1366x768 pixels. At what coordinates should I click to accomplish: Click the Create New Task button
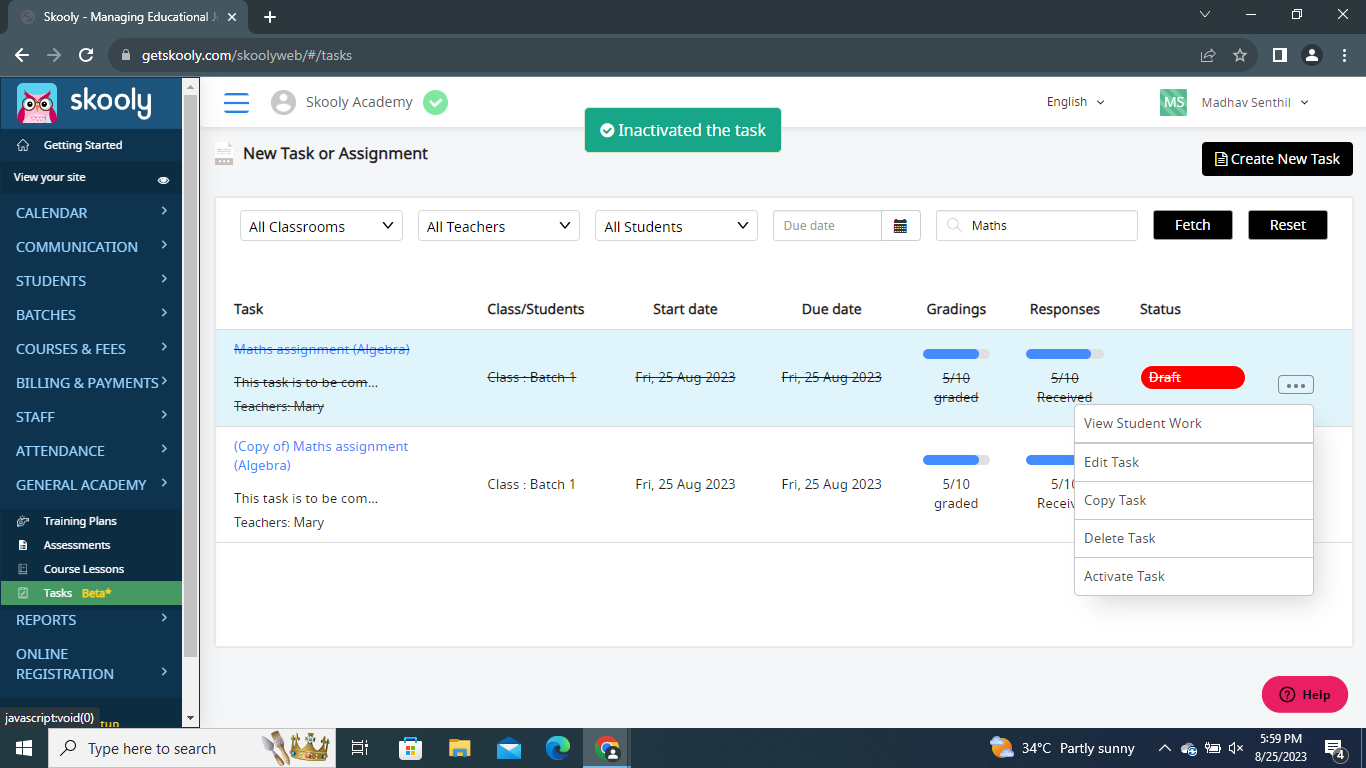click(1277, 159)
